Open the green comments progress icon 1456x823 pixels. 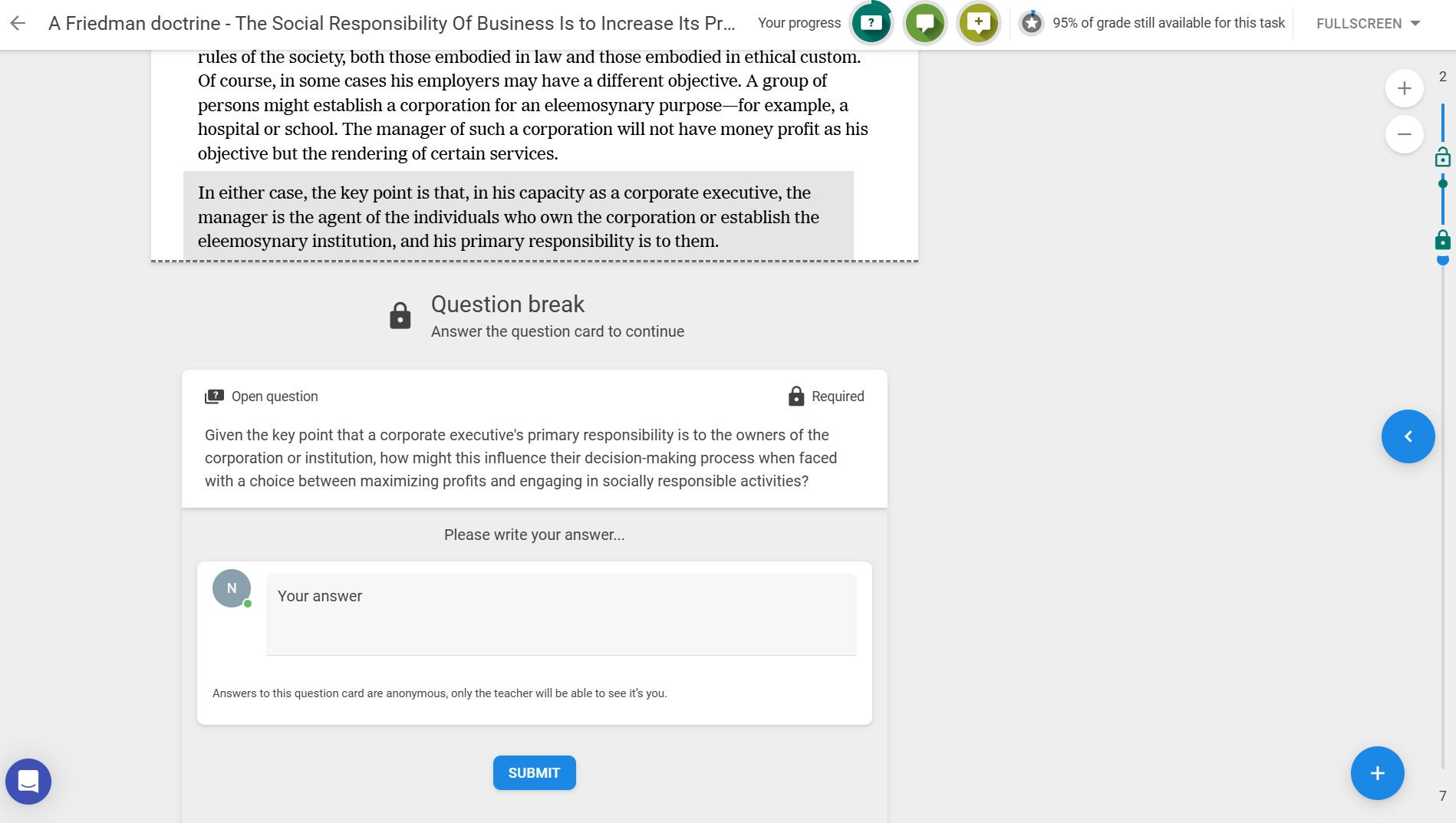pyautogui.click(x=925, y=23)
